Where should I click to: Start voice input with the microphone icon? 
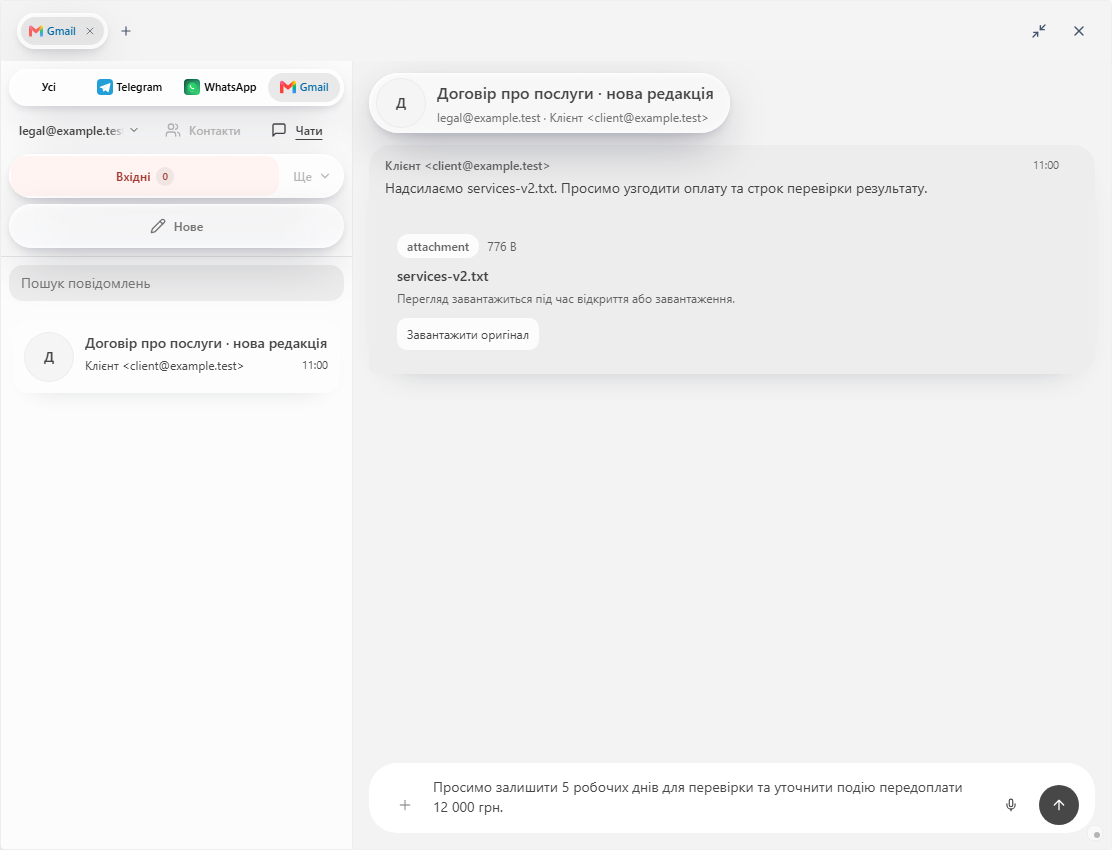(x=1011, y=805)
